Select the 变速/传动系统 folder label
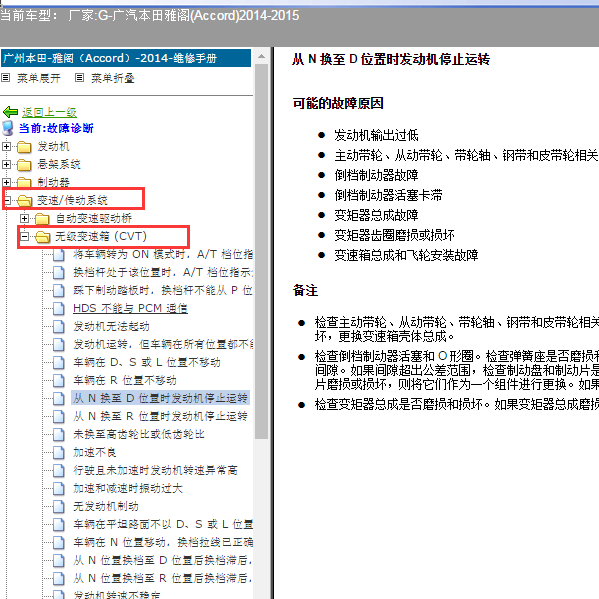 click(x=72, y=200)
